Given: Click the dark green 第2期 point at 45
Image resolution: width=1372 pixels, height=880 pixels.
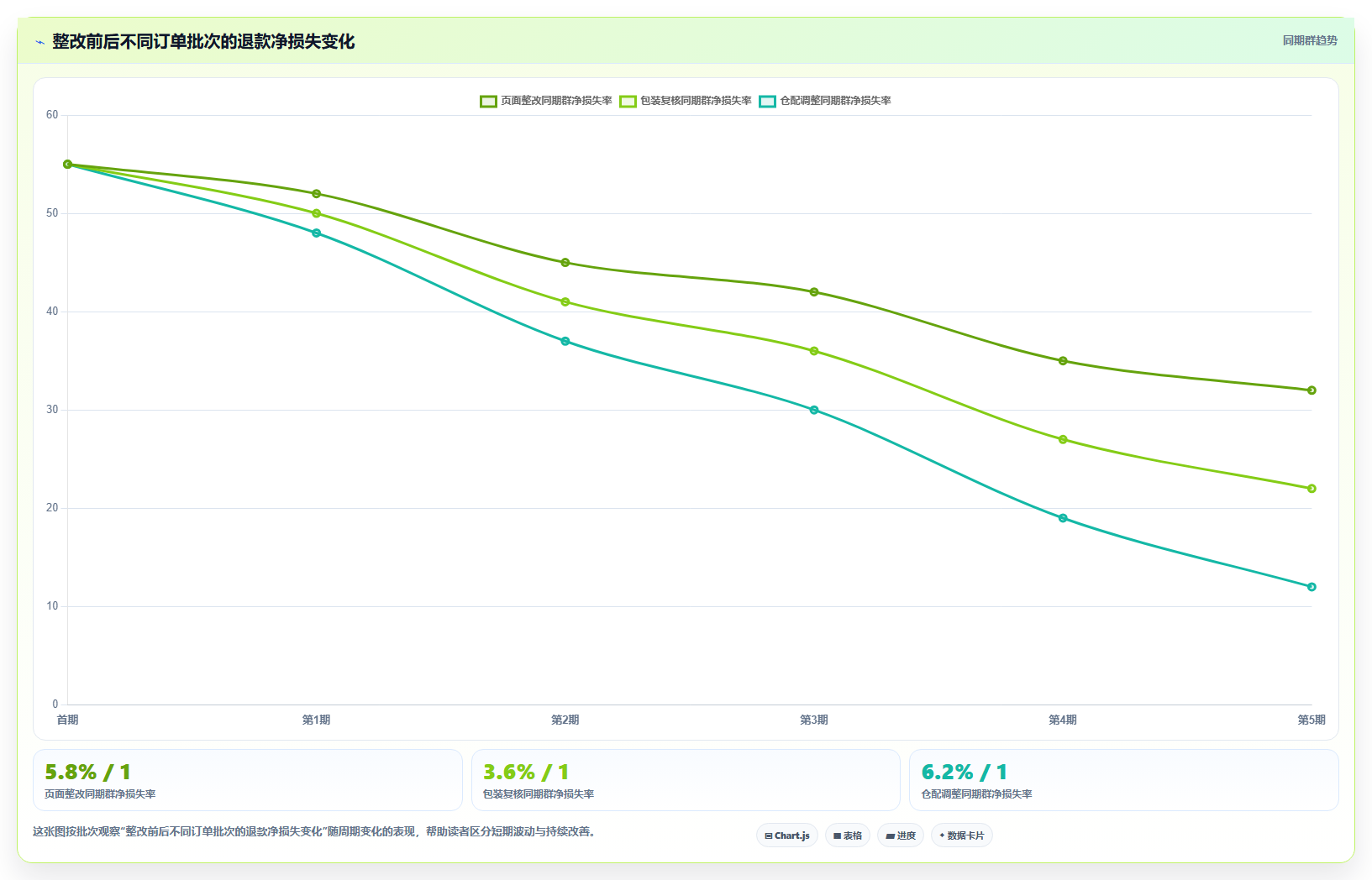Looking at the screenshot, I should [x=565, y=263].
